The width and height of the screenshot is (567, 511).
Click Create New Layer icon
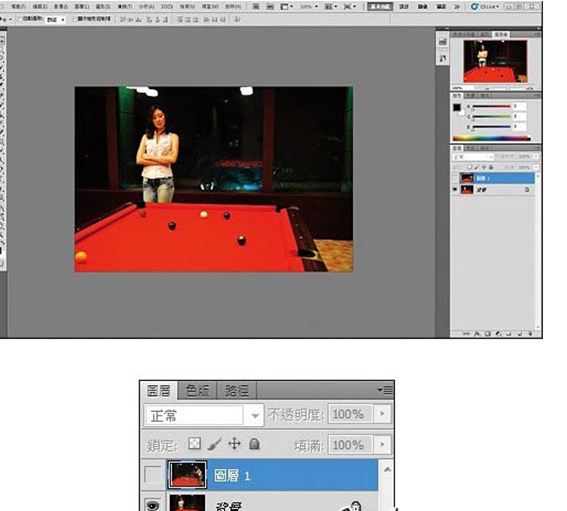click(x=520, y=334)
